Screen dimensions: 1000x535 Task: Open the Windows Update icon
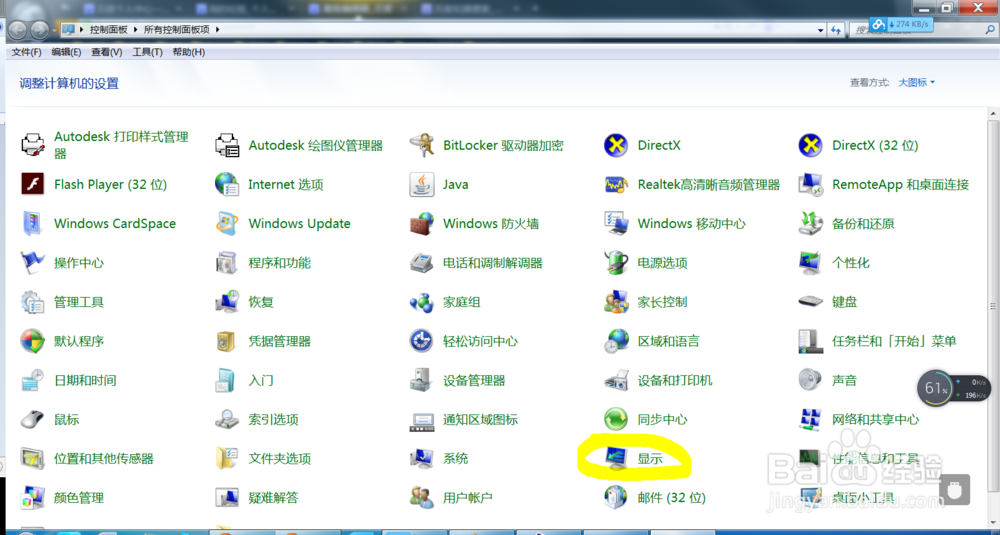point(227,224)
